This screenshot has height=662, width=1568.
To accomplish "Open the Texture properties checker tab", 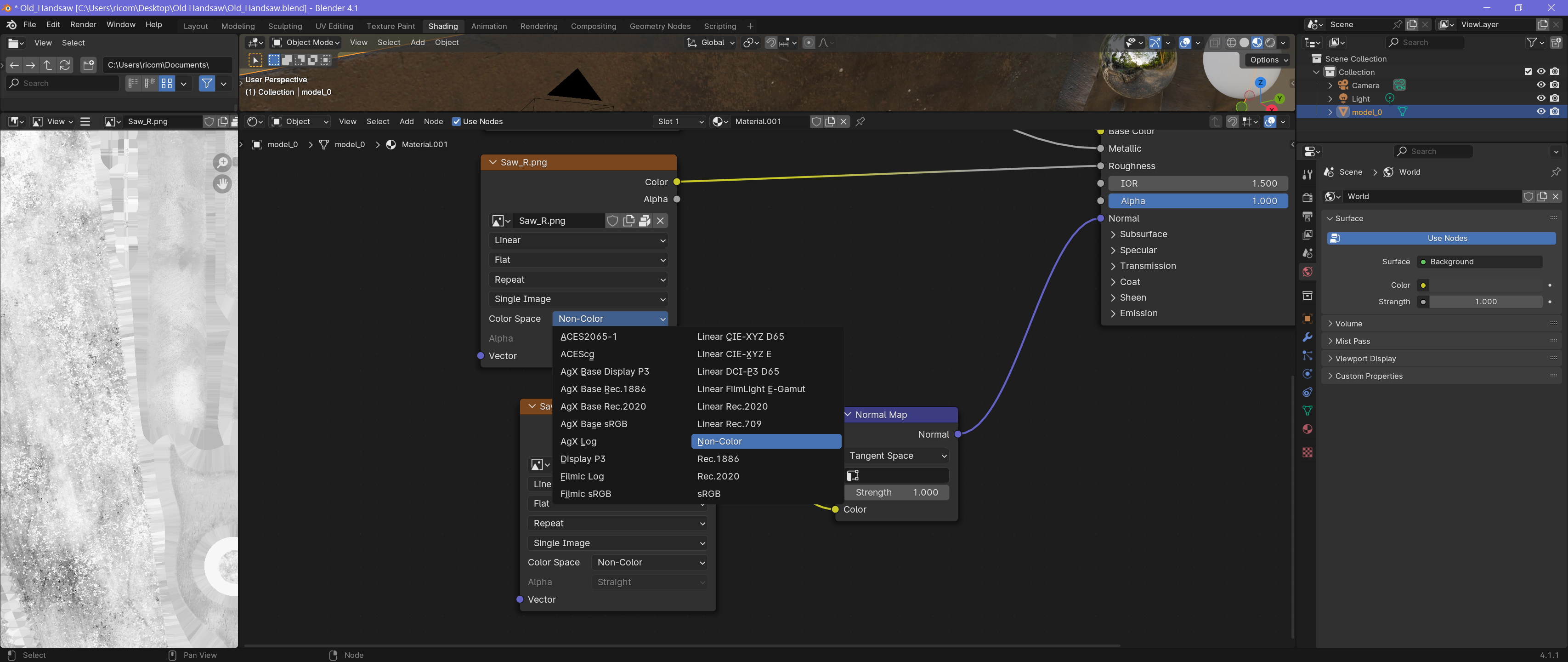I will (x=1308, y=452).
